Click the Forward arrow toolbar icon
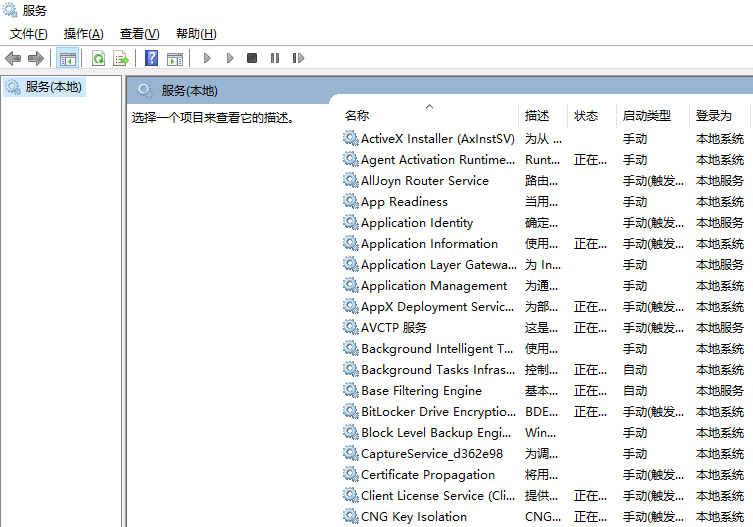Screen dimensions: 753x527 point(36,59)
